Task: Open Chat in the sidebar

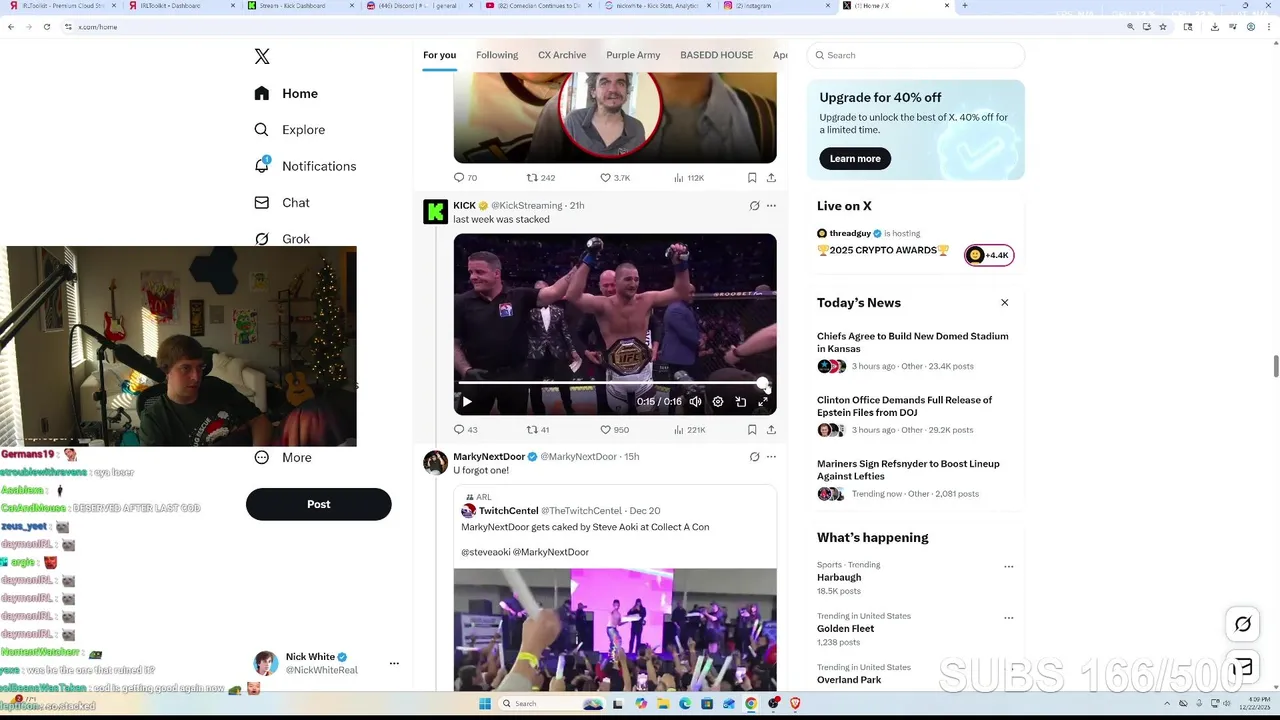Action: click(x=282, y=202)
